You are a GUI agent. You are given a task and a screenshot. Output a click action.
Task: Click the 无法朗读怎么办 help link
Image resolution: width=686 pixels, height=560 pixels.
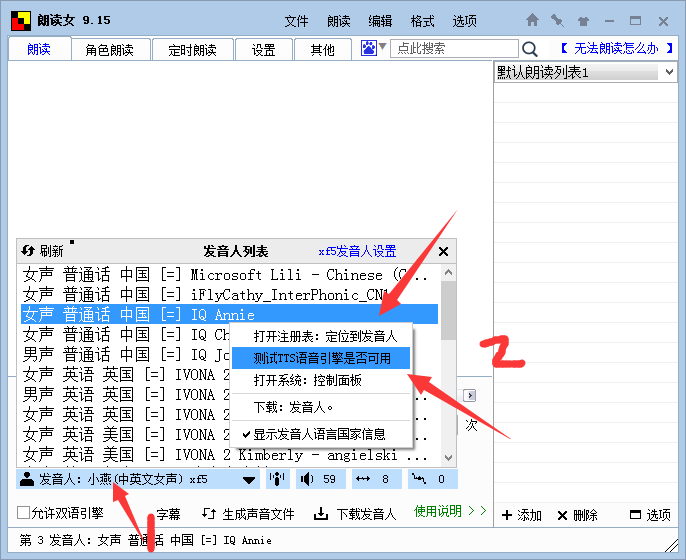616,48
